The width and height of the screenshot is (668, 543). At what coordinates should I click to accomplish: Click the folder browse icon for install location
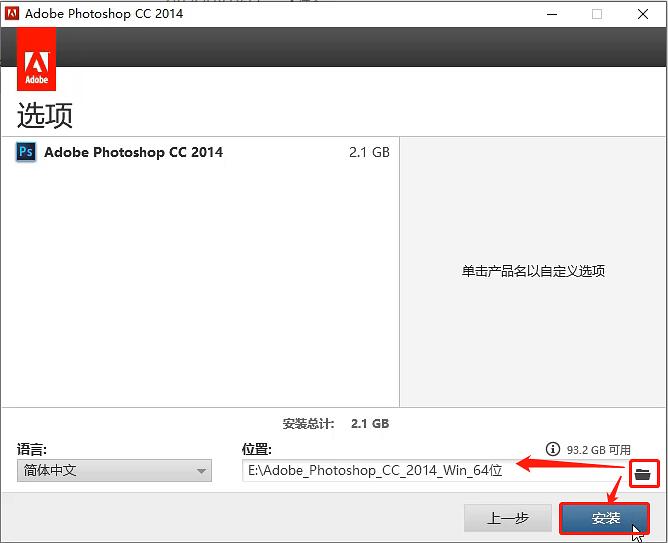point(643,474)
